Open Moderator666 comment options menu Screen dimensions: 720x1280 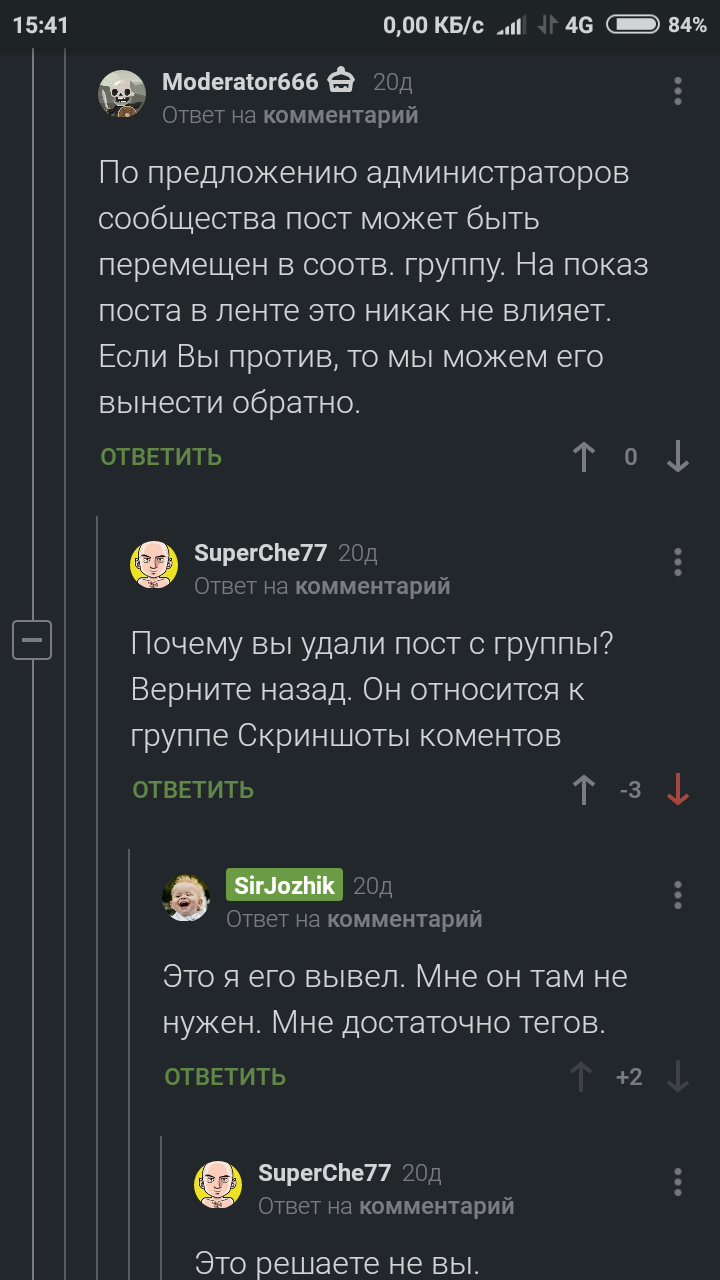point(678,91)
